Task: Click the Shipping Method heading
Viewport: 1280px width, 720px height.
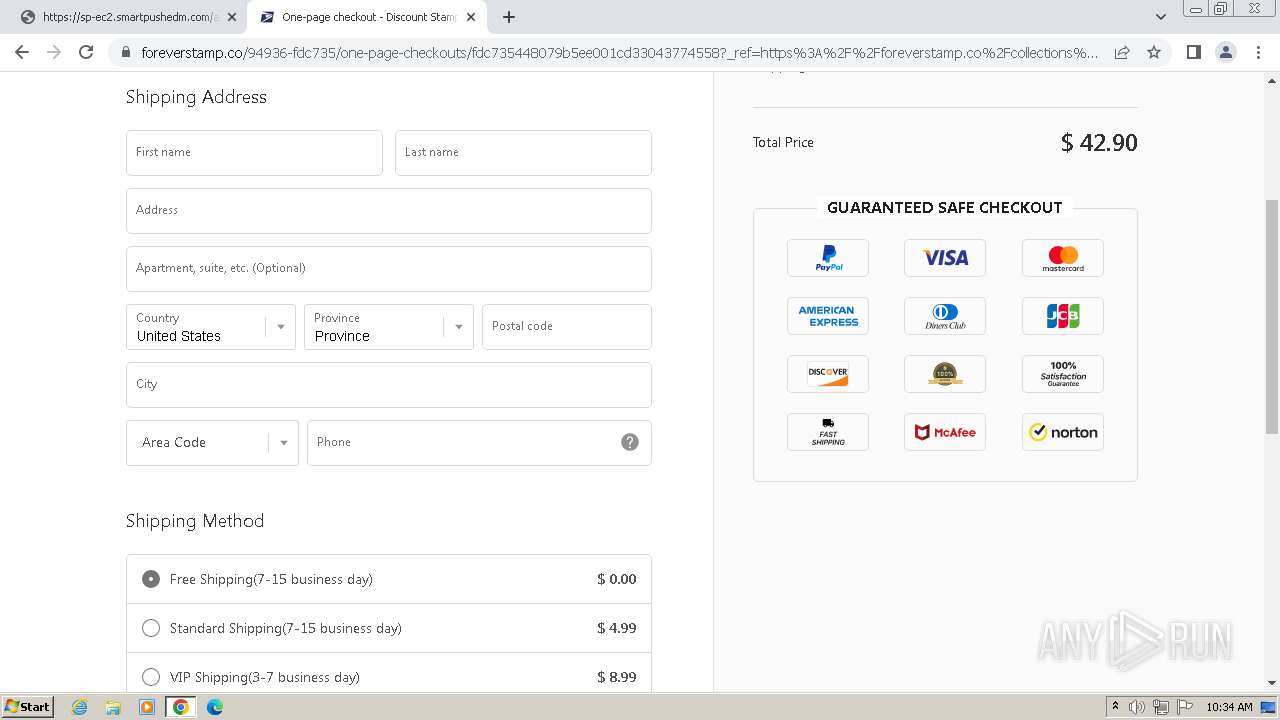Action: [195, 521]
